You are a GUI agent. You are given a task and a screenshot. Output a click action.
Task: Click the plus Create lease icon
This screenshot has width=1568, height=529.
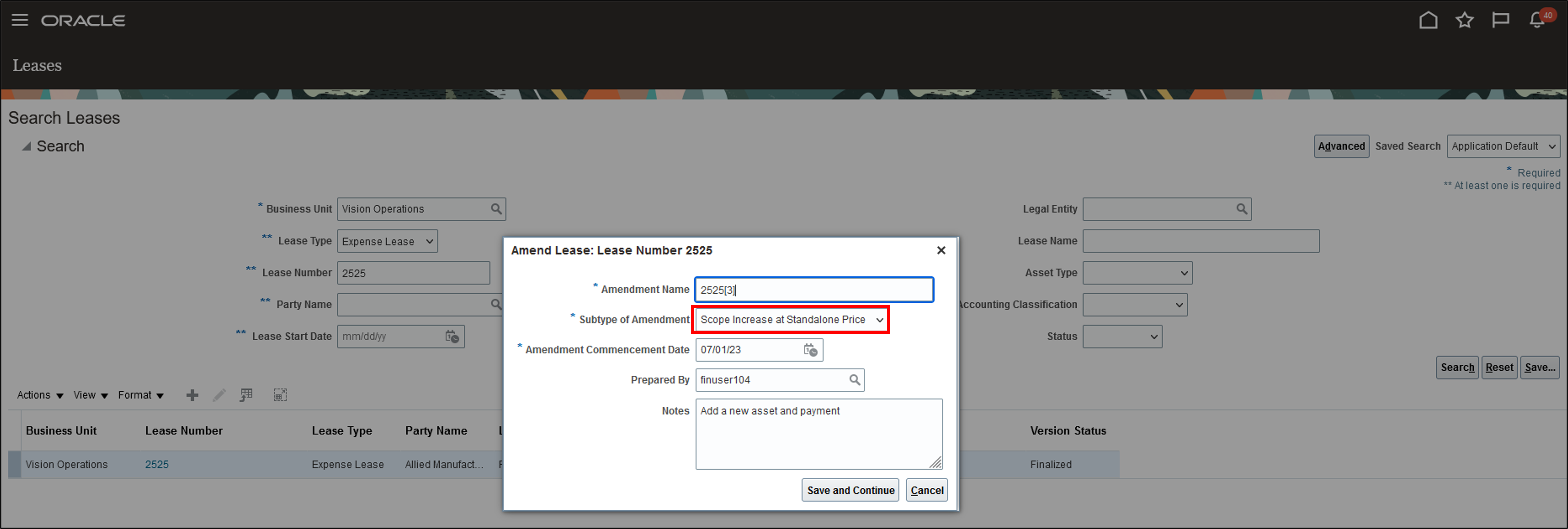pos(192,396)
